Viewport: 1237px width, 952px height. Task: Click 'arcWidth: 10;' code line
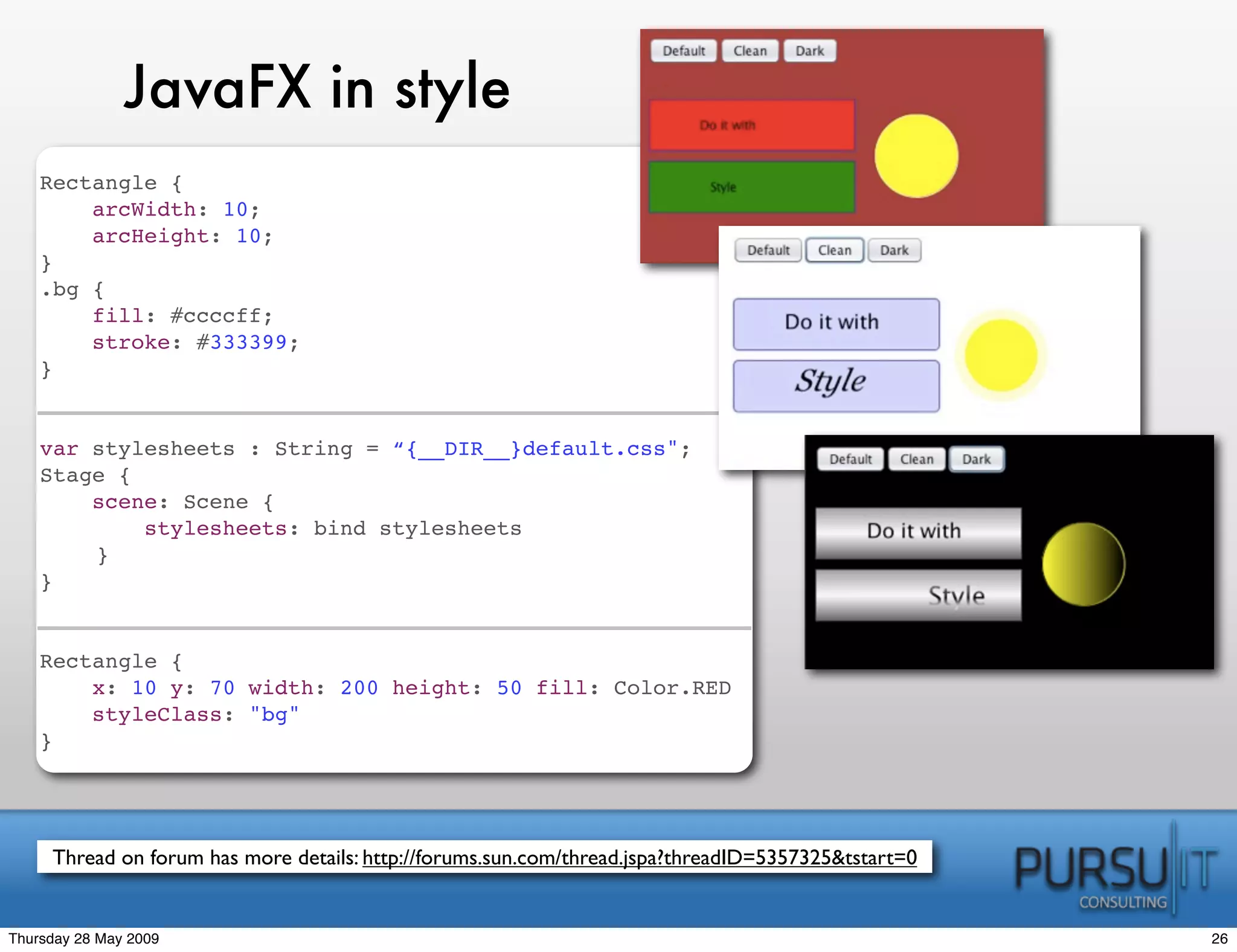point(176,210)
